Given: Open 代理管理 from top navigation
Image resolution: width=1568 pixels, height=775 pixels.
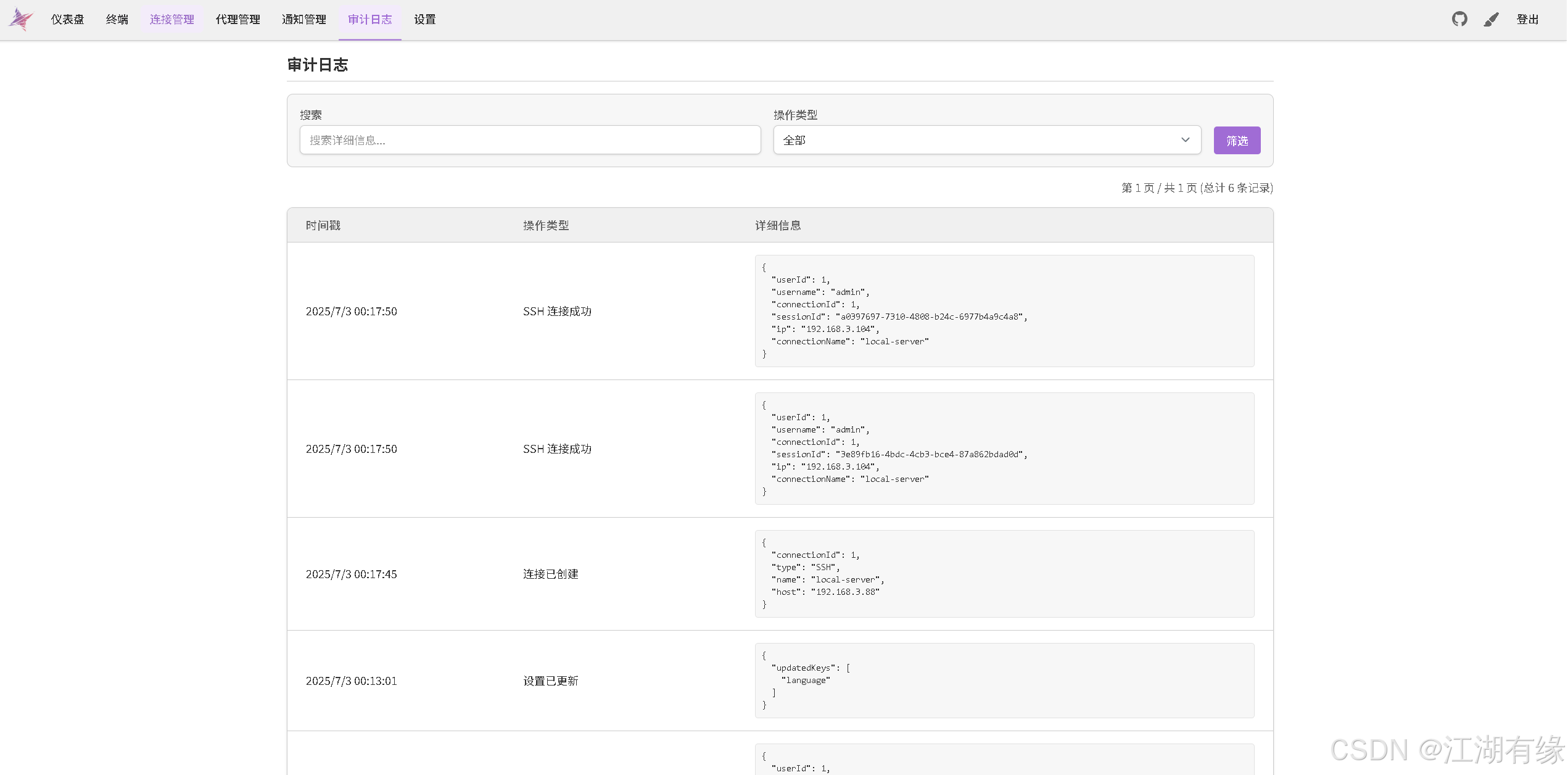Looking at the screenshot, I should 237,20.
